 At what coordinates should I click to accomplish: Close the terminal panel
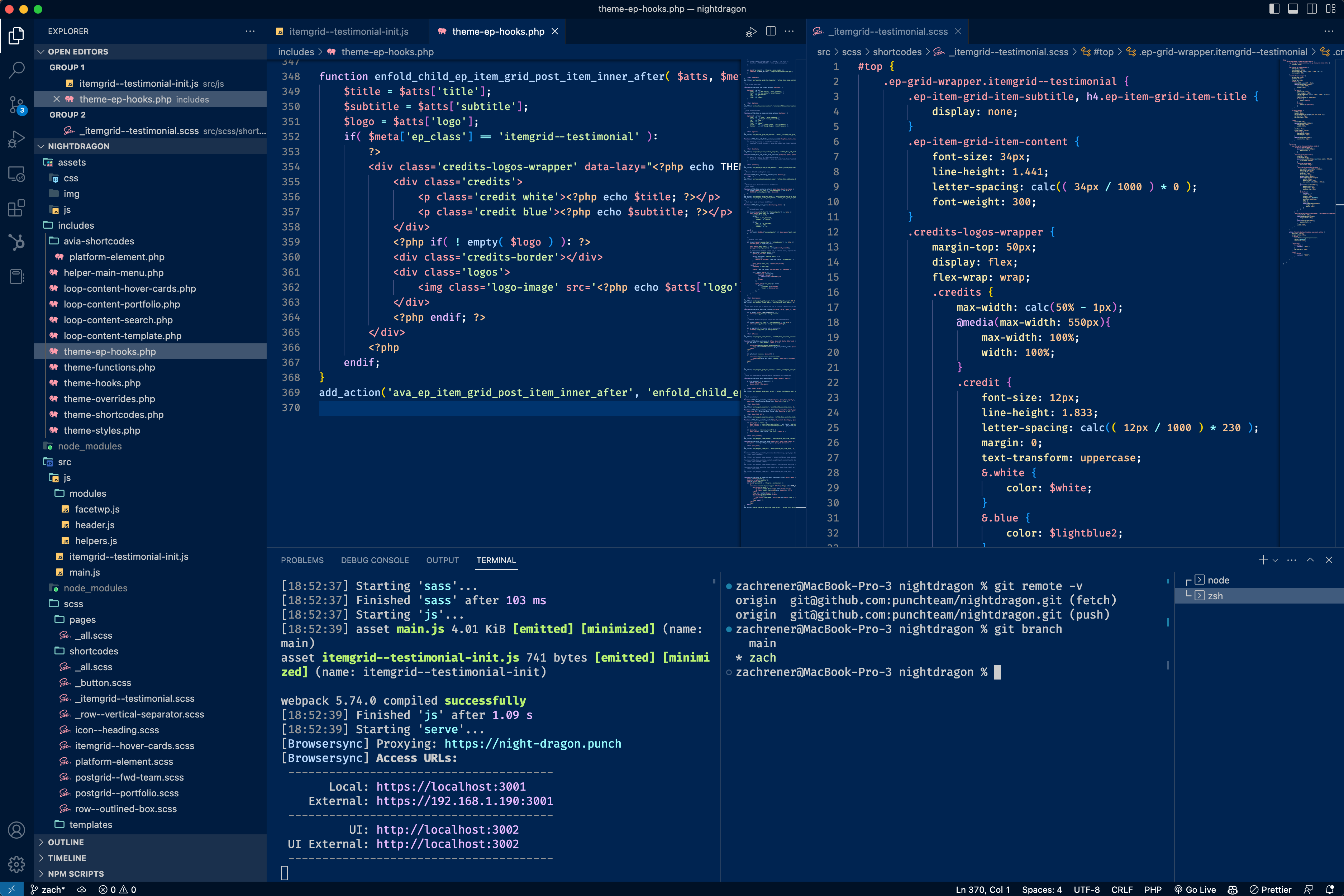click(1329, 560)
